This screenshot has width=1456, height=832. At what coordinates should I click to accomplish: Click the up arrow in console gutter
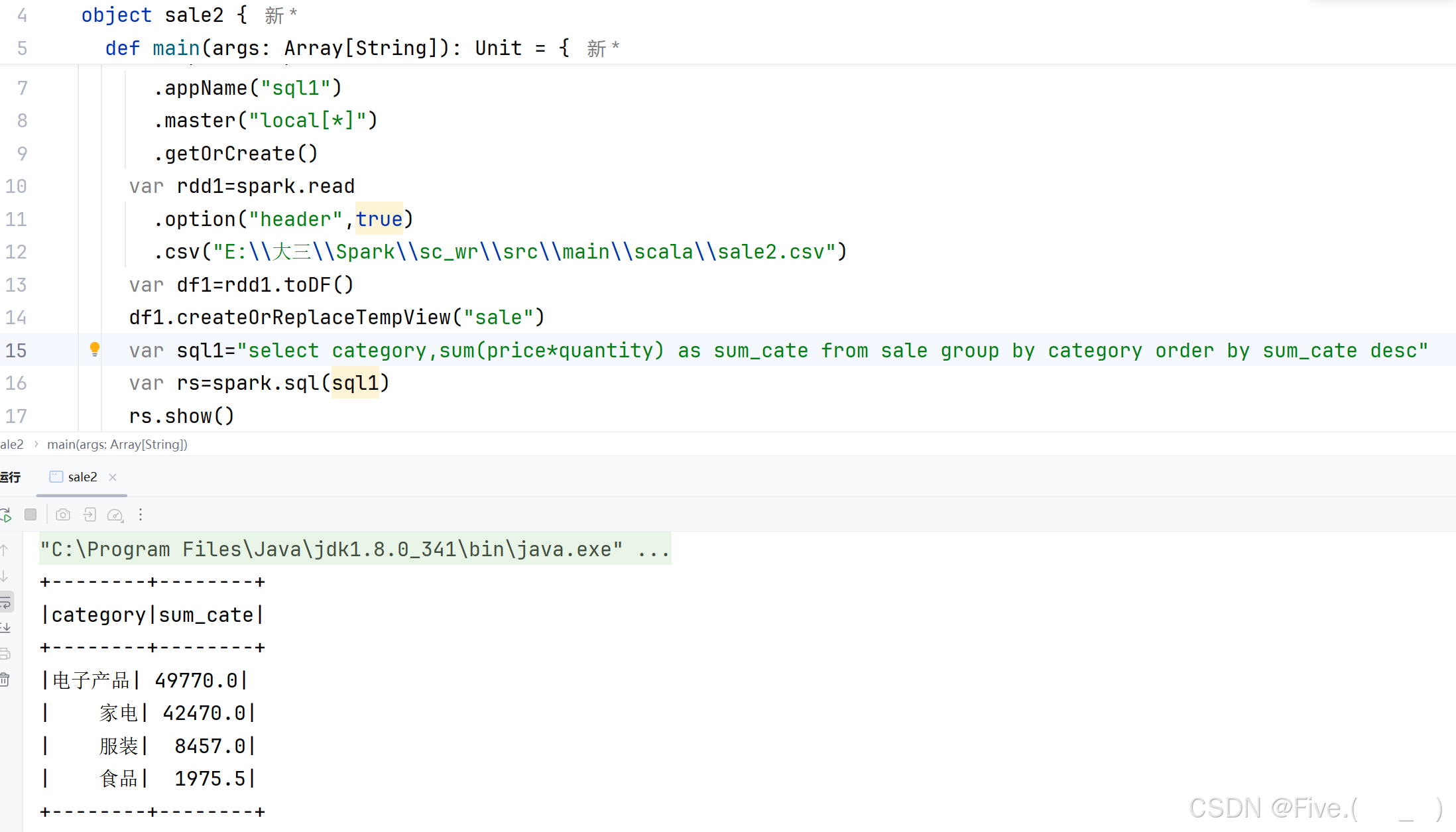click(5, 550)
